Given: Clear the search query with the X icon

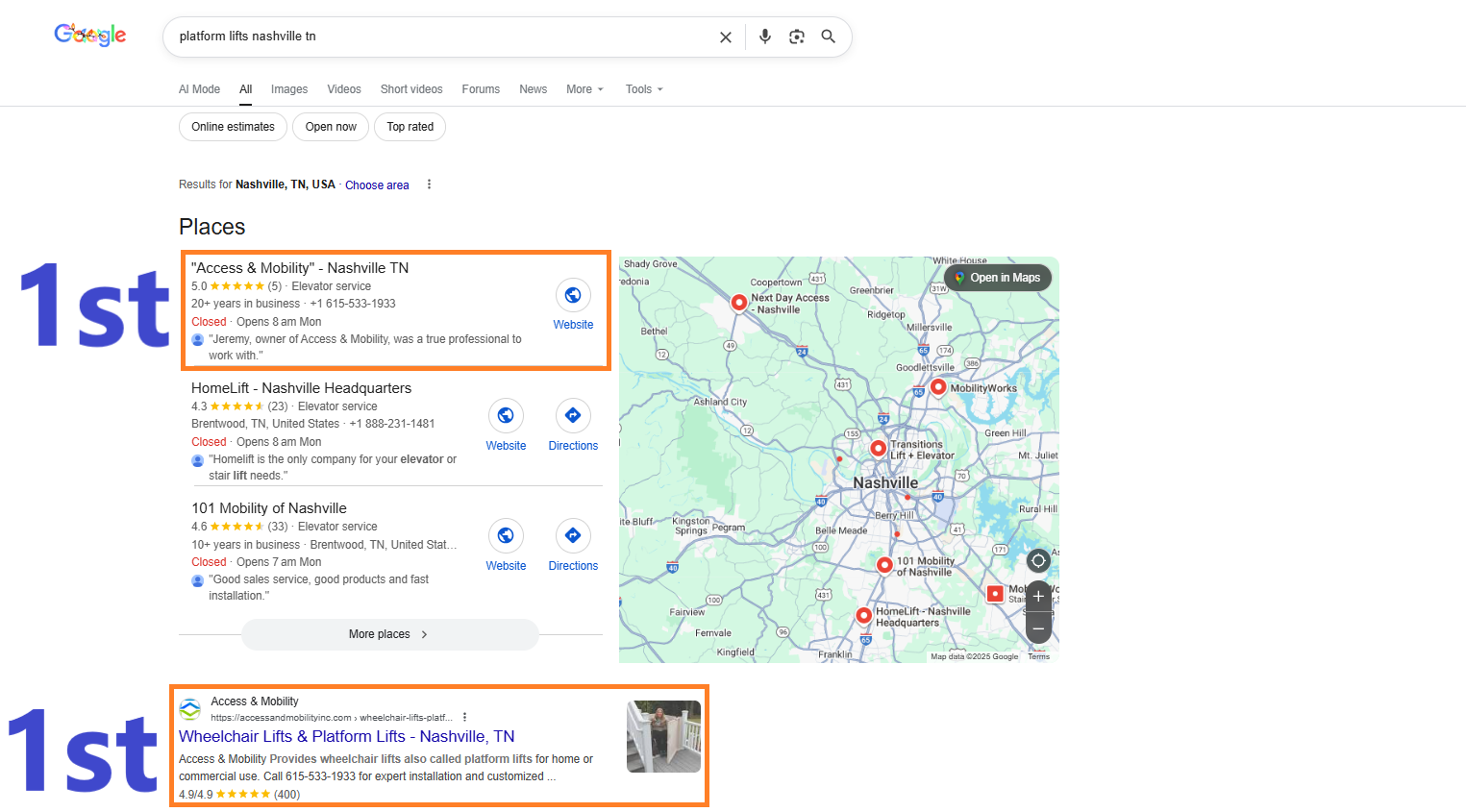Looking at the screenshot, I should tap(726, 37).
